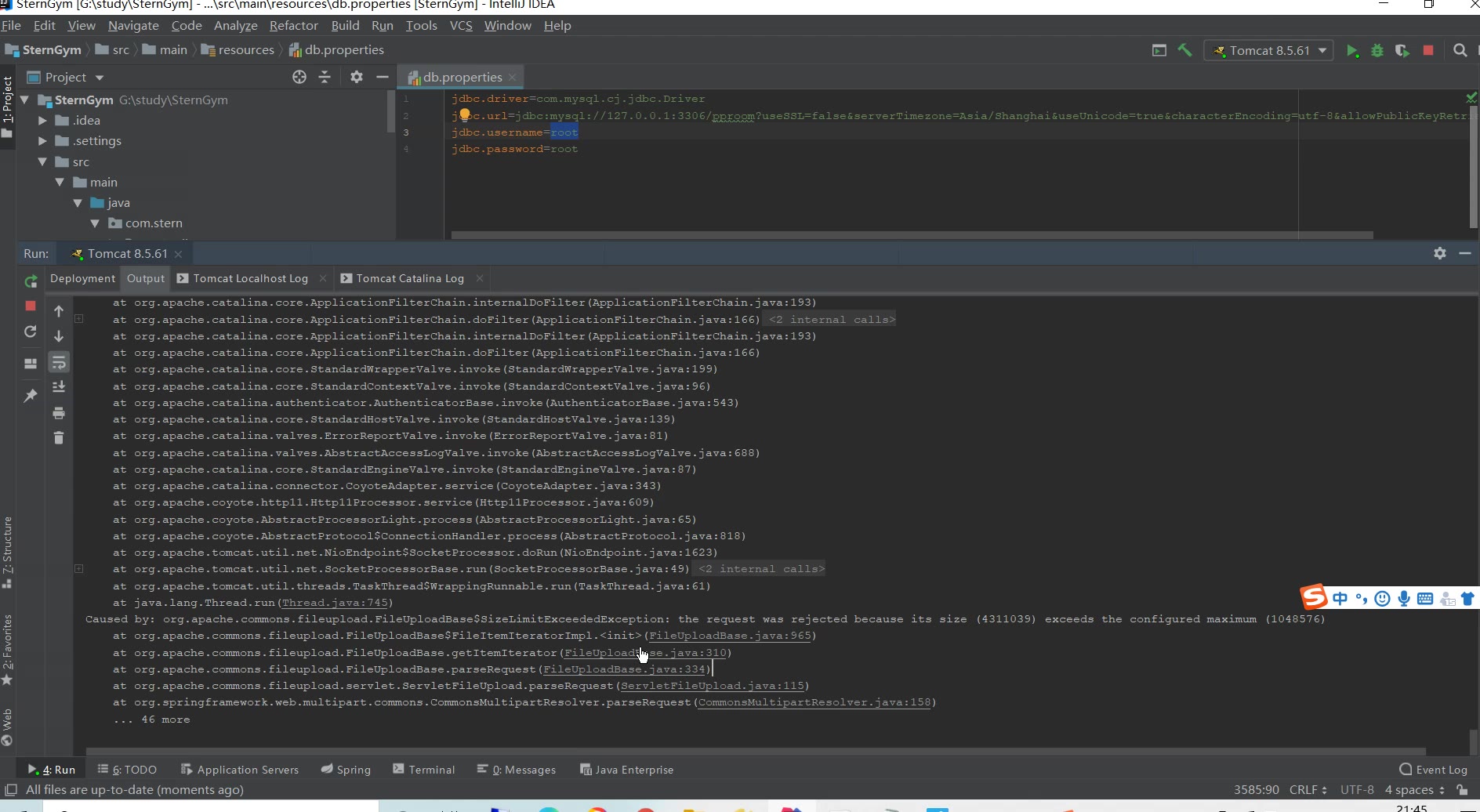
Task: Open the Spring tool window
Action: point(346,770)
